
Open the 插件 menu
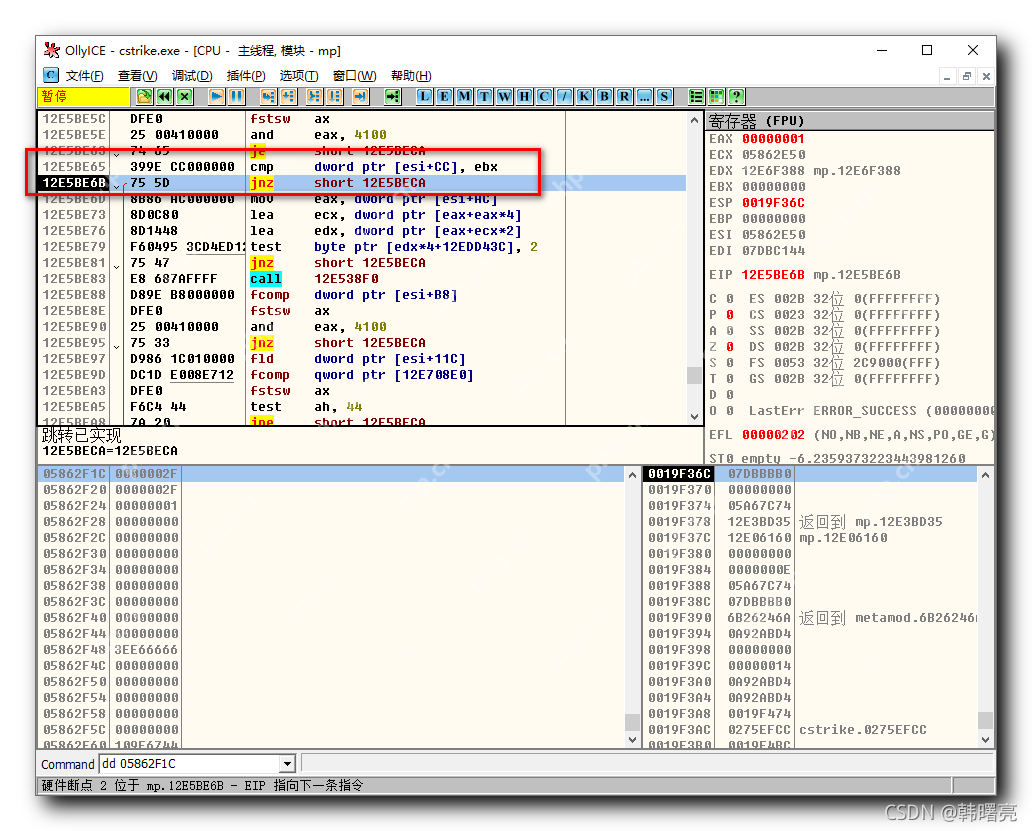[246, 76]
